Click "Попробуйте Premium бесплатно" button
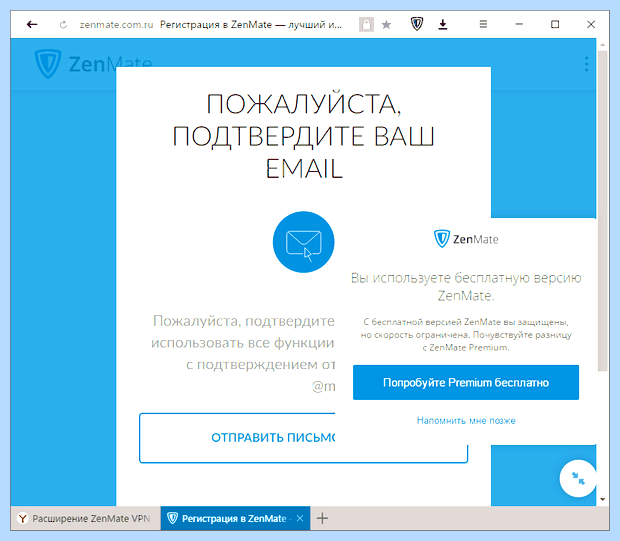 [466, 382]
